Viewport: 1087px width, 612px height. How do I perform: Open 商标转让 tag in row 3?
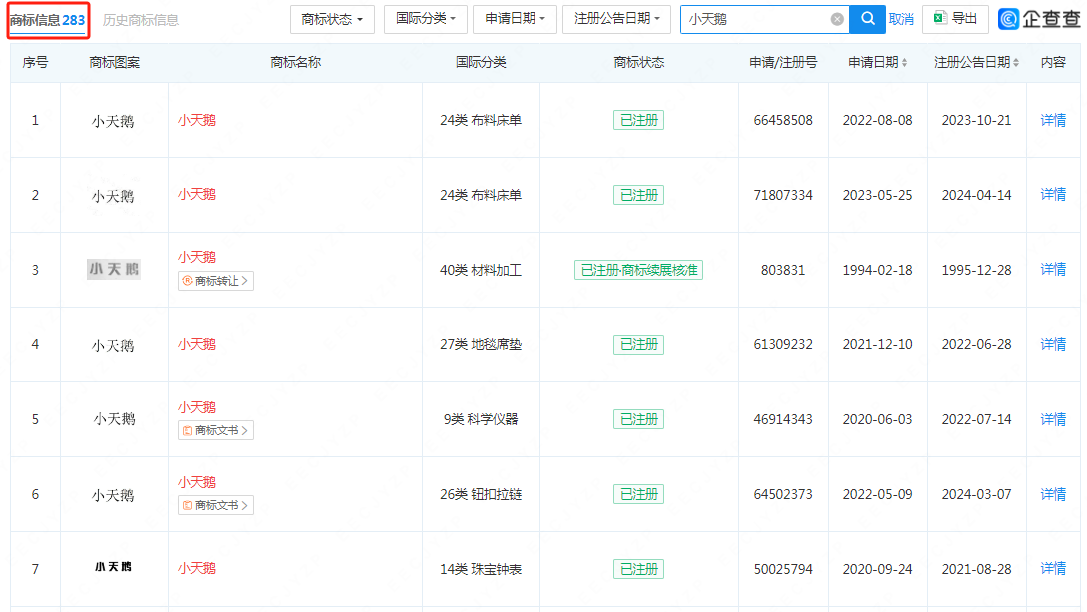(216, 281)
